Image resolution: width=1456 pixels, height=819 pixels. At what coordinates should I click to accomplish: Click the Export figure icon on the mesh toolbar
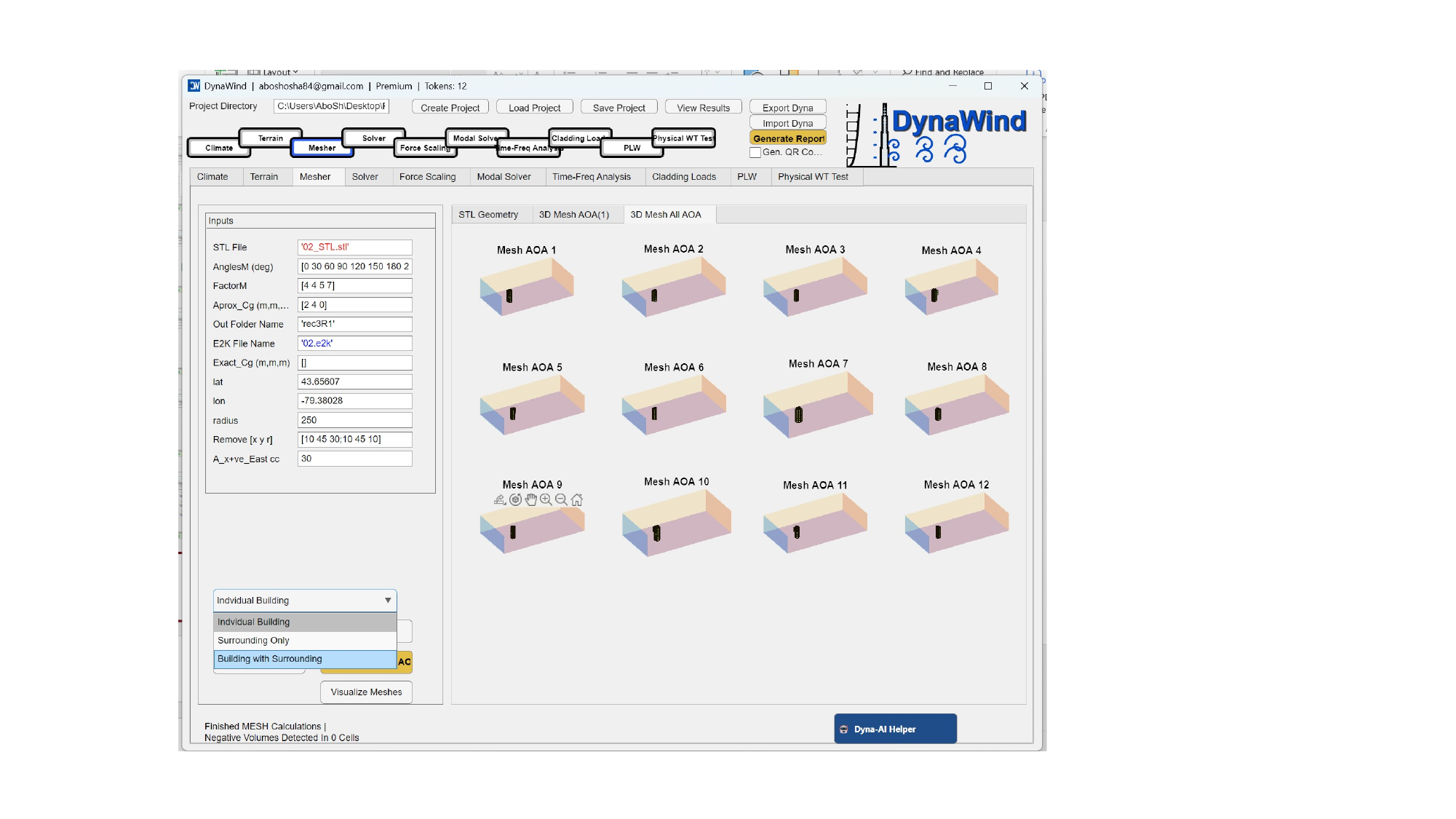tap(498, 499)
